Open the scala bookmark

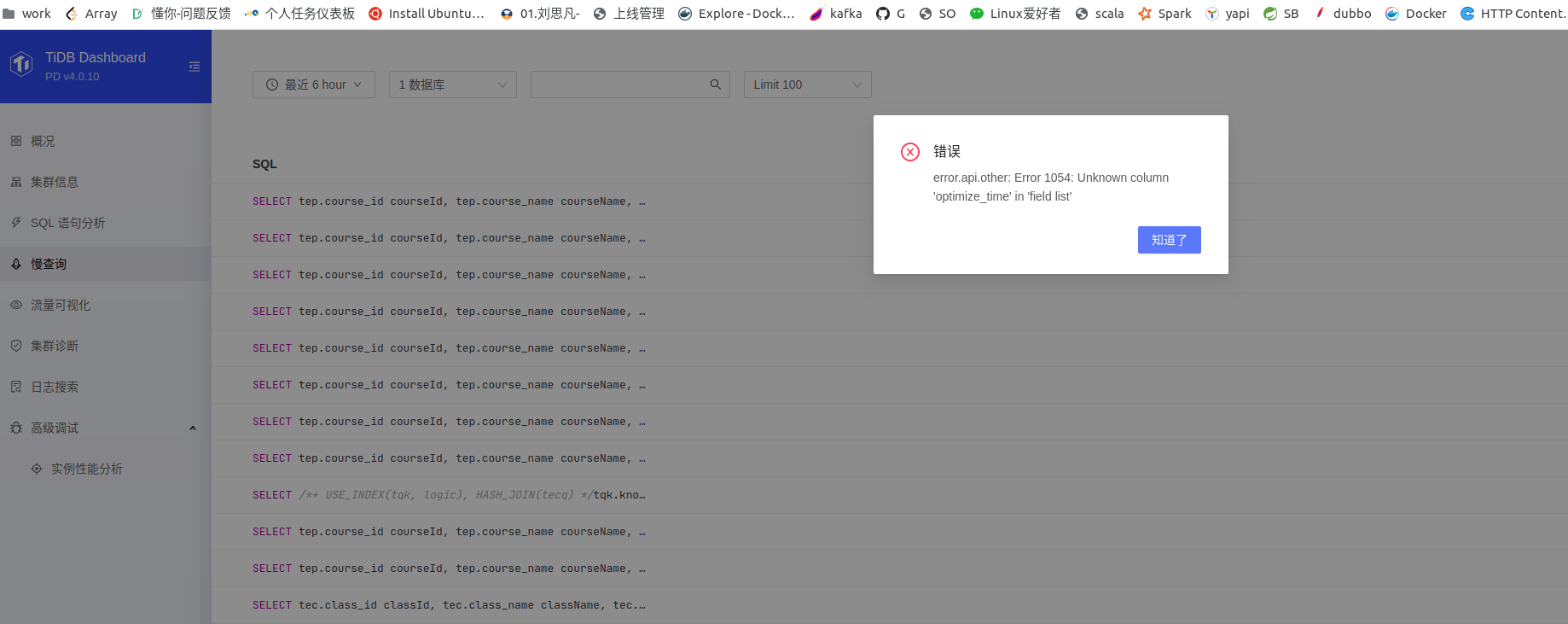point(1100,14)
